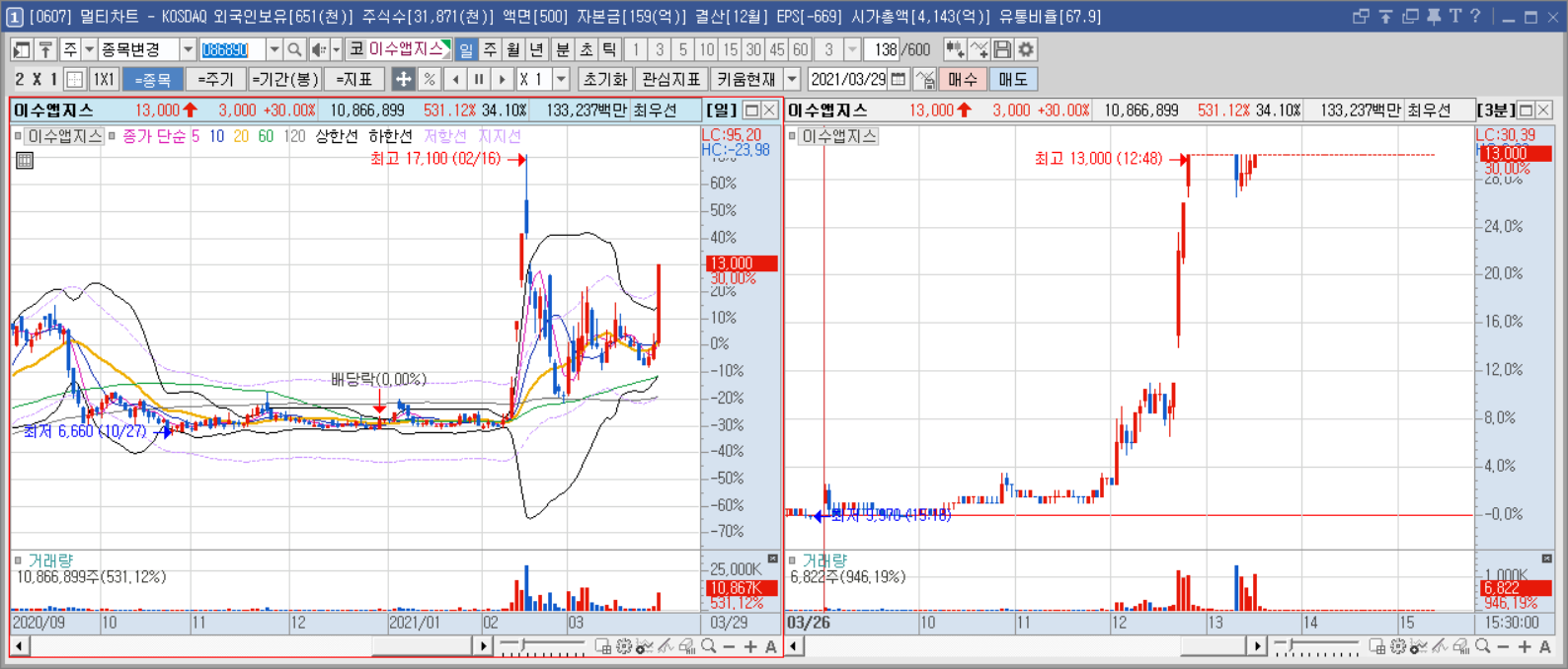Click the add indicator line icon

coord(979,49)
